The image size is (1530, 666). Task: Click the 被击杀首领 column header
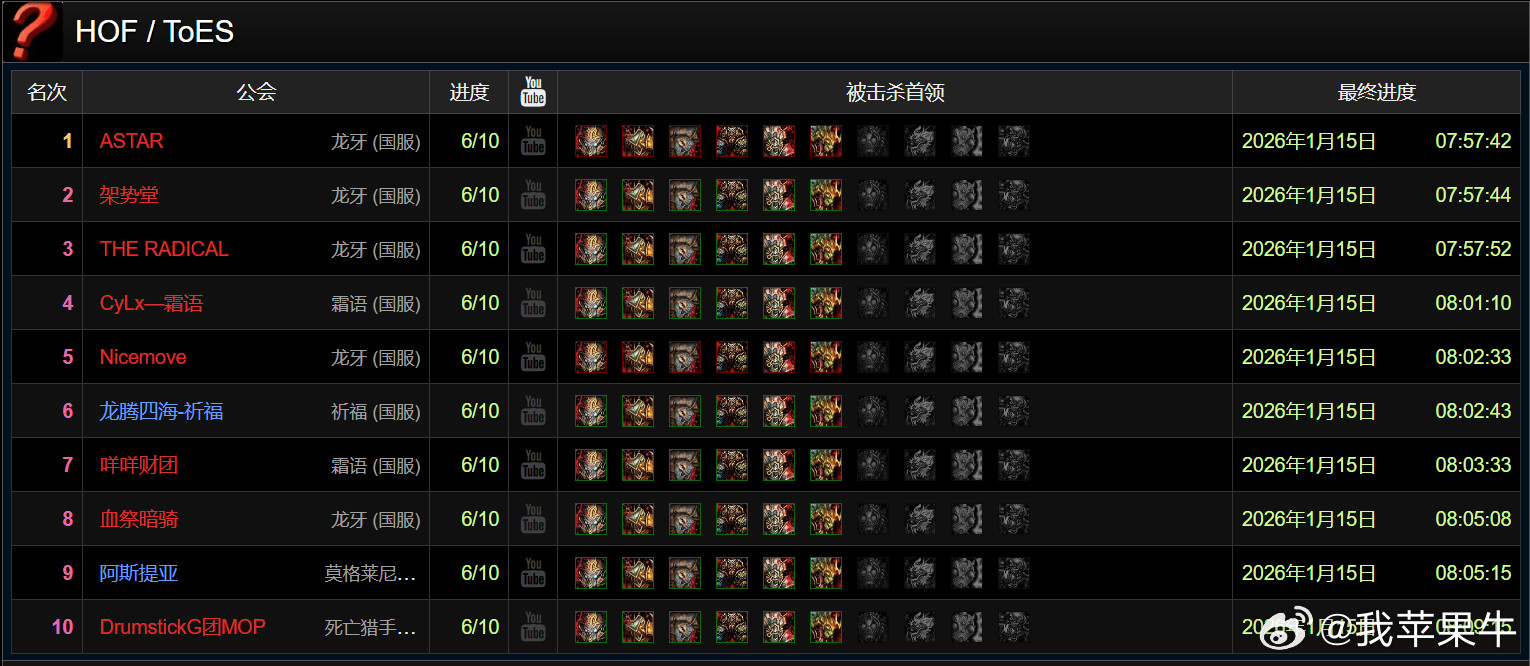pos(895,92)
